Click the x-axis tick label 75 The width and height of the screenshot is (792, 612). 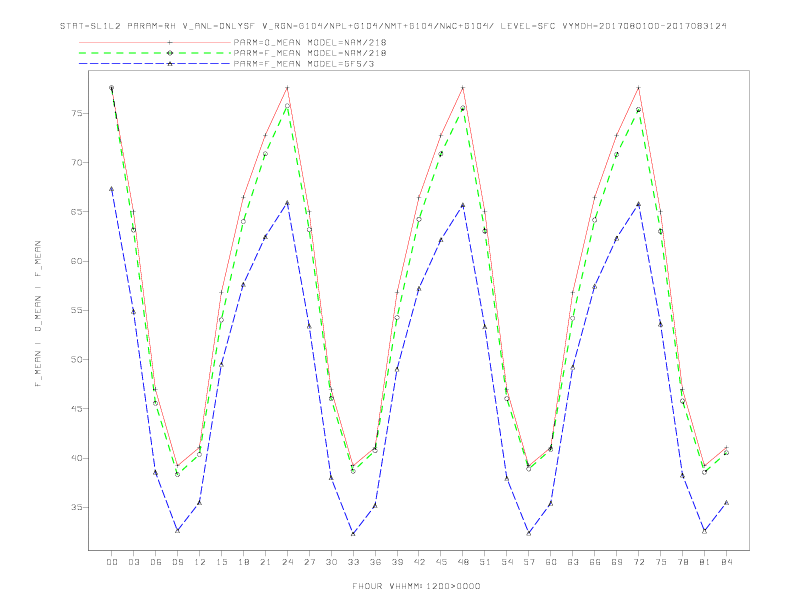(x=661, y=562)
